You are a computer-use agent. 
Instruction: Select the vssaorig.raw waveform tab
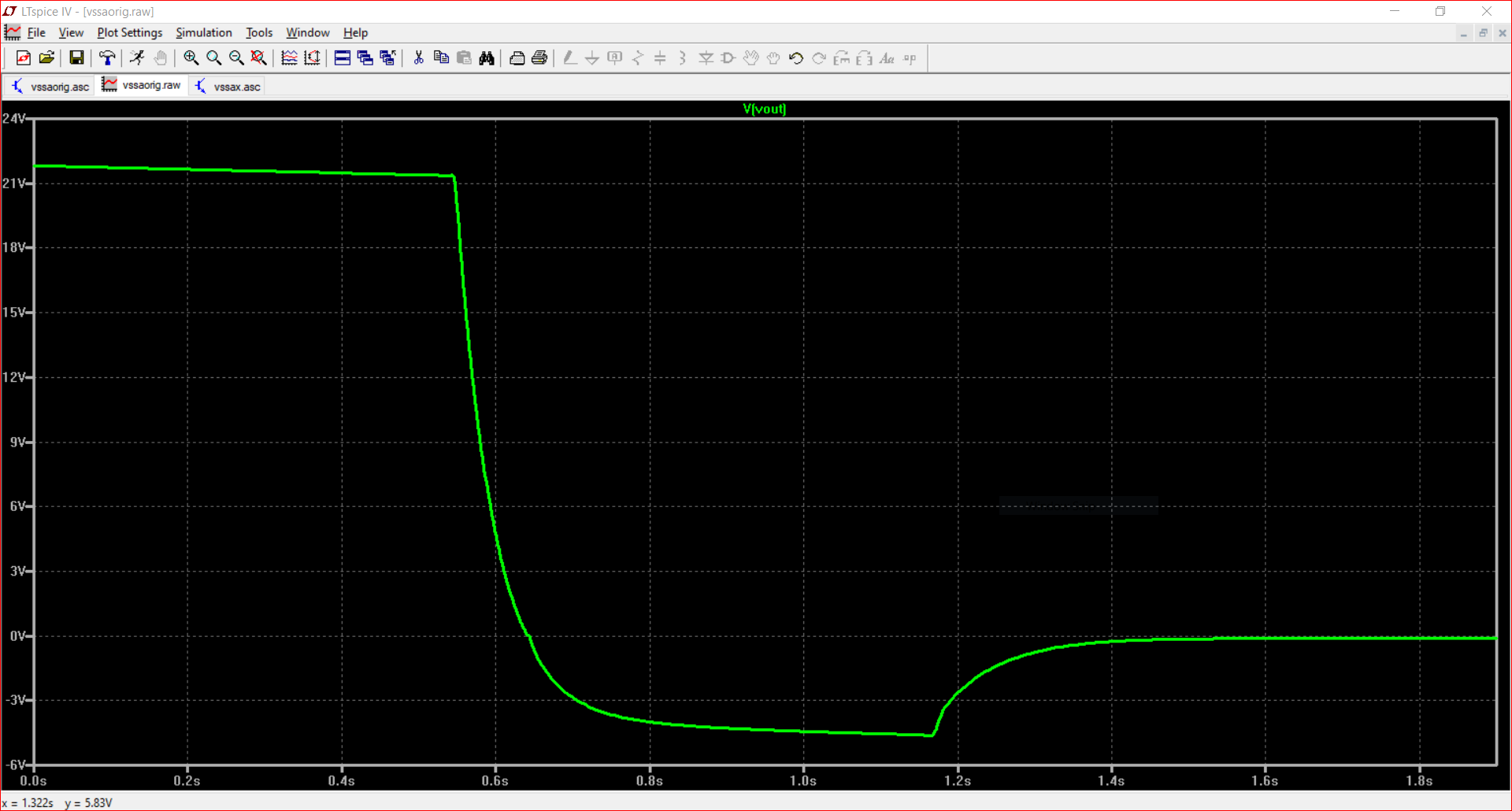(x=141, y=85)
